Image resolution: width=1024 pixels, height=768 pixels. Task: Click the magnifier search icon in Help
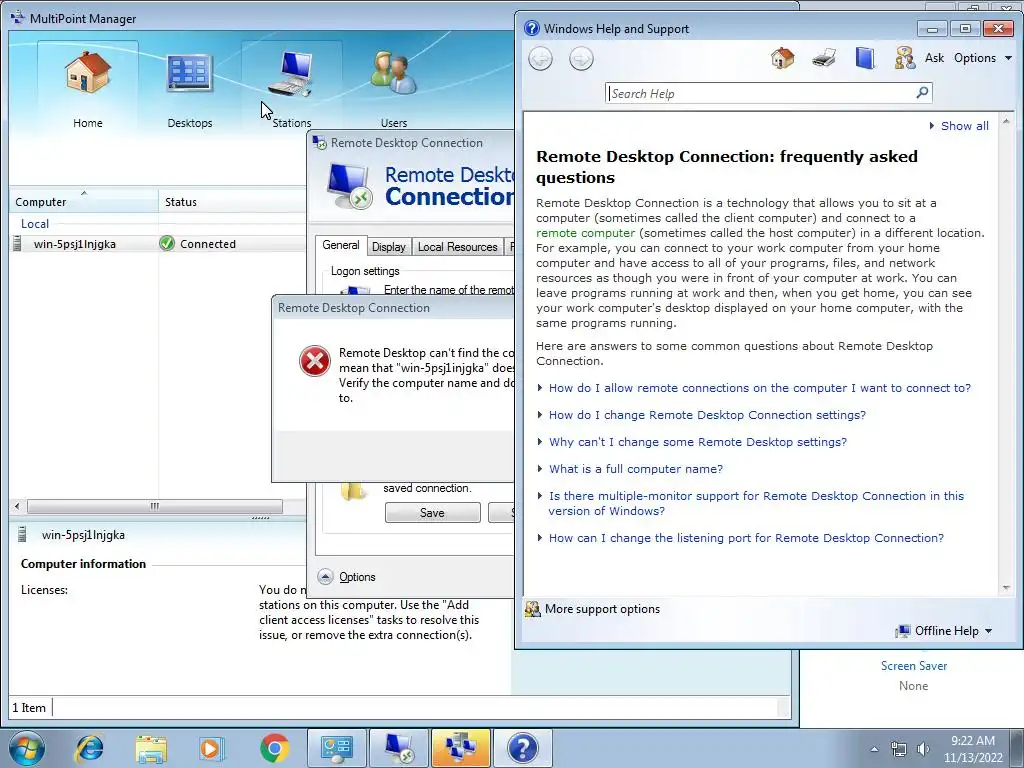coord(922,93)
